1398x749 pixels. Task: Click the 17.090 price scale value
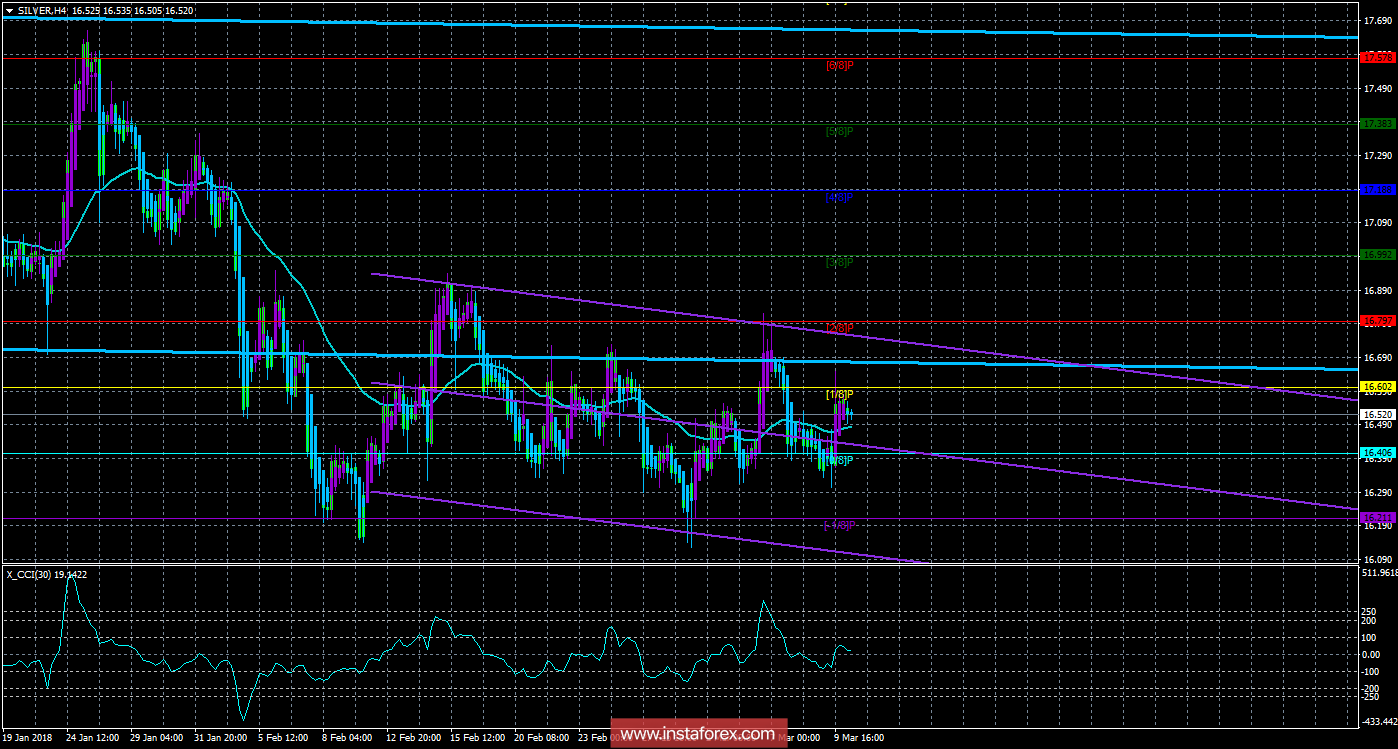click(1377, 223)
